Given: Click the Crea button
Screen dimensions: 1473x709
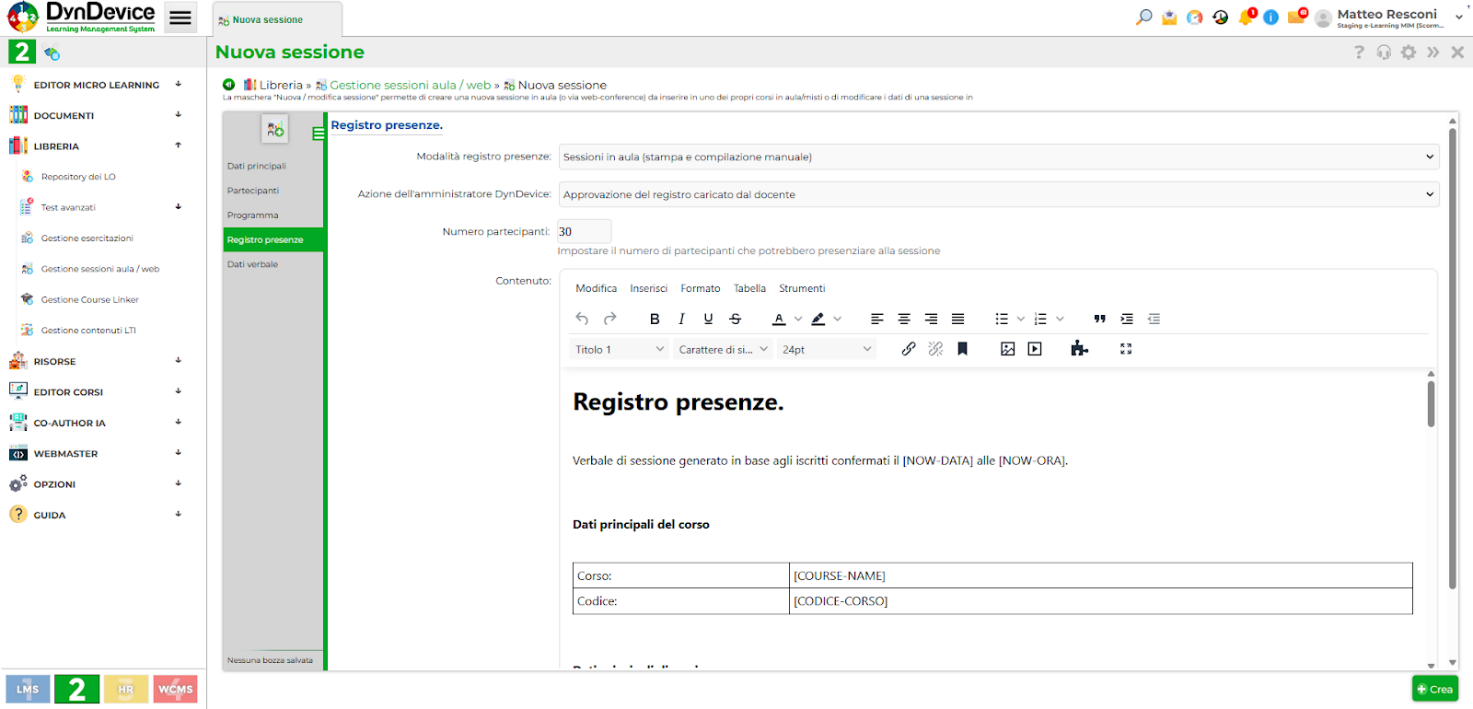Looking at the screenshot, I should tap(1434, 689).
